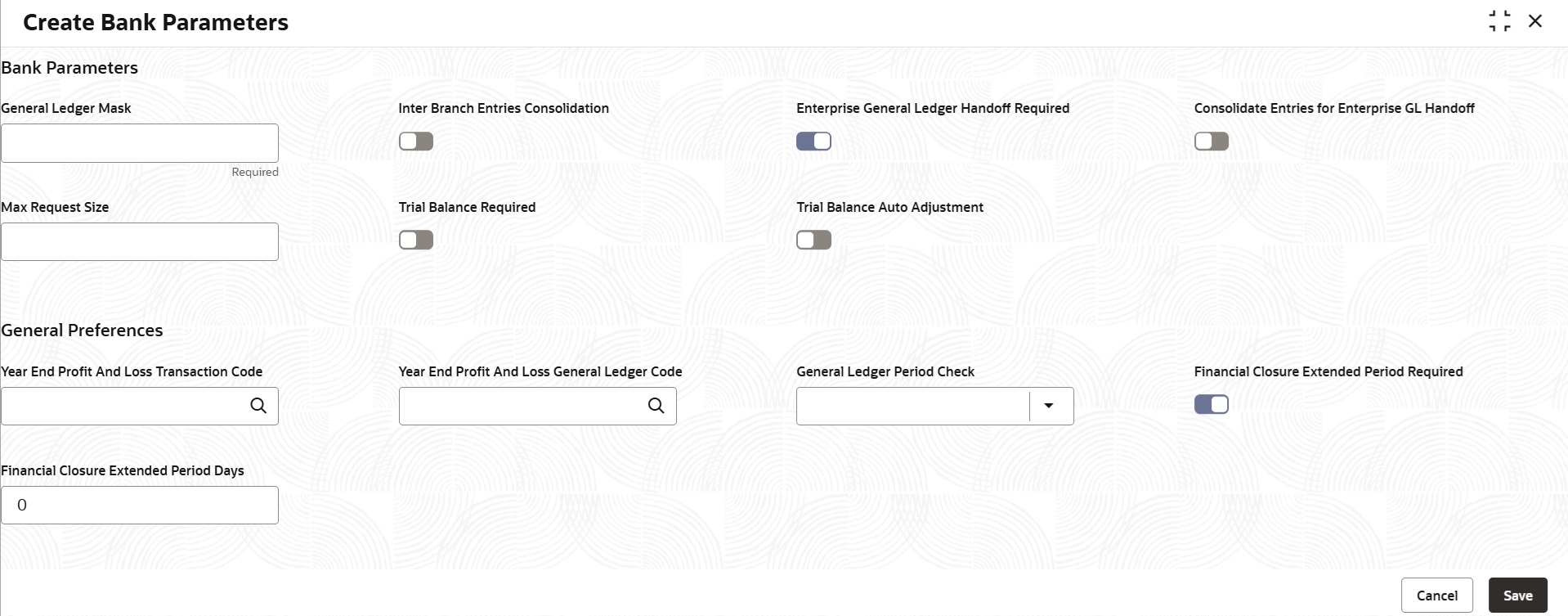1568x616 pixels.
Task: Click the Cancel button
Action: coord(1436,596)
